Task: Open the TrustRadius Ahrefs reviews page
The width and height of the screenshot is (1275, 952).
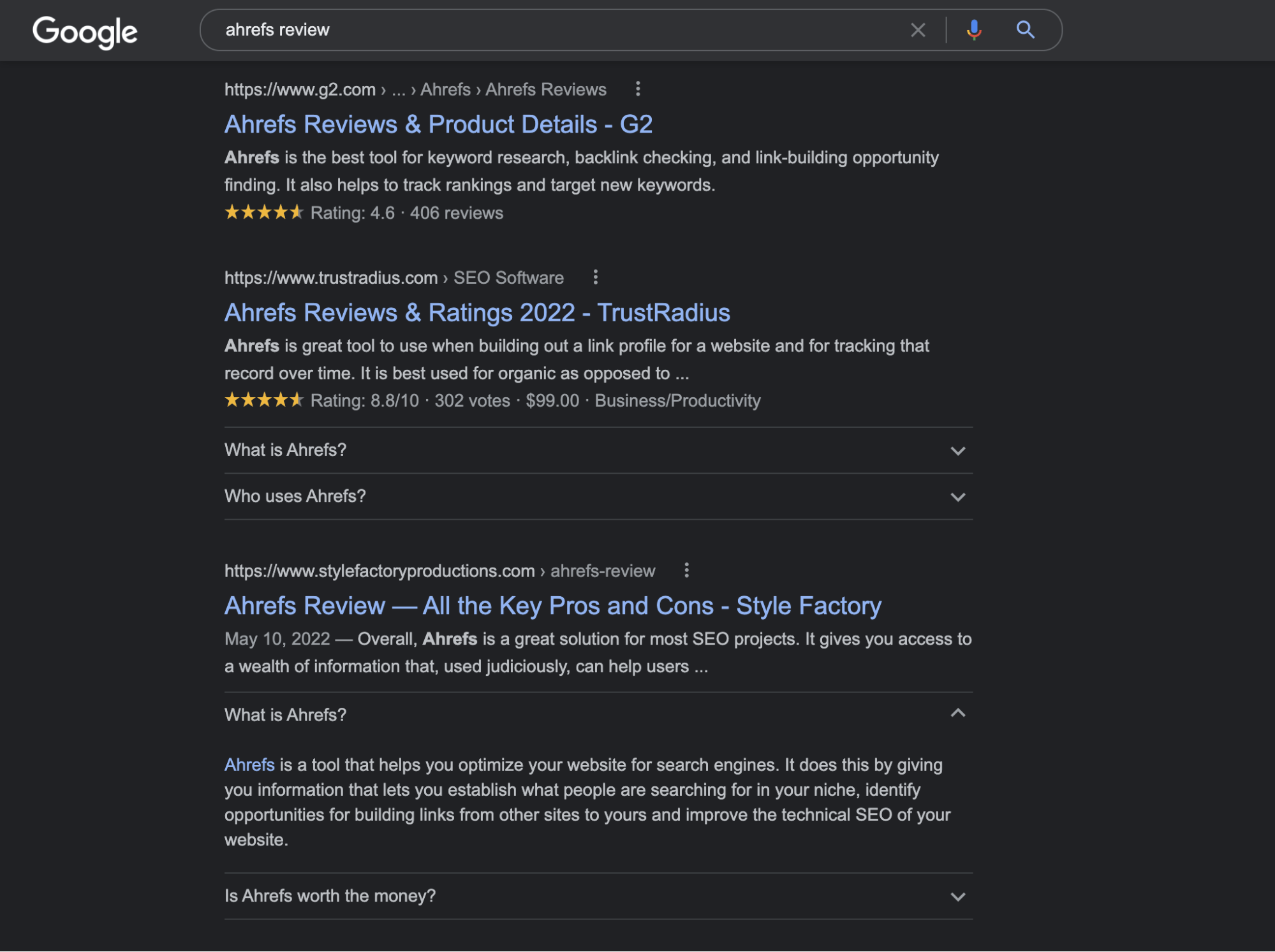Action: point(477,312)
